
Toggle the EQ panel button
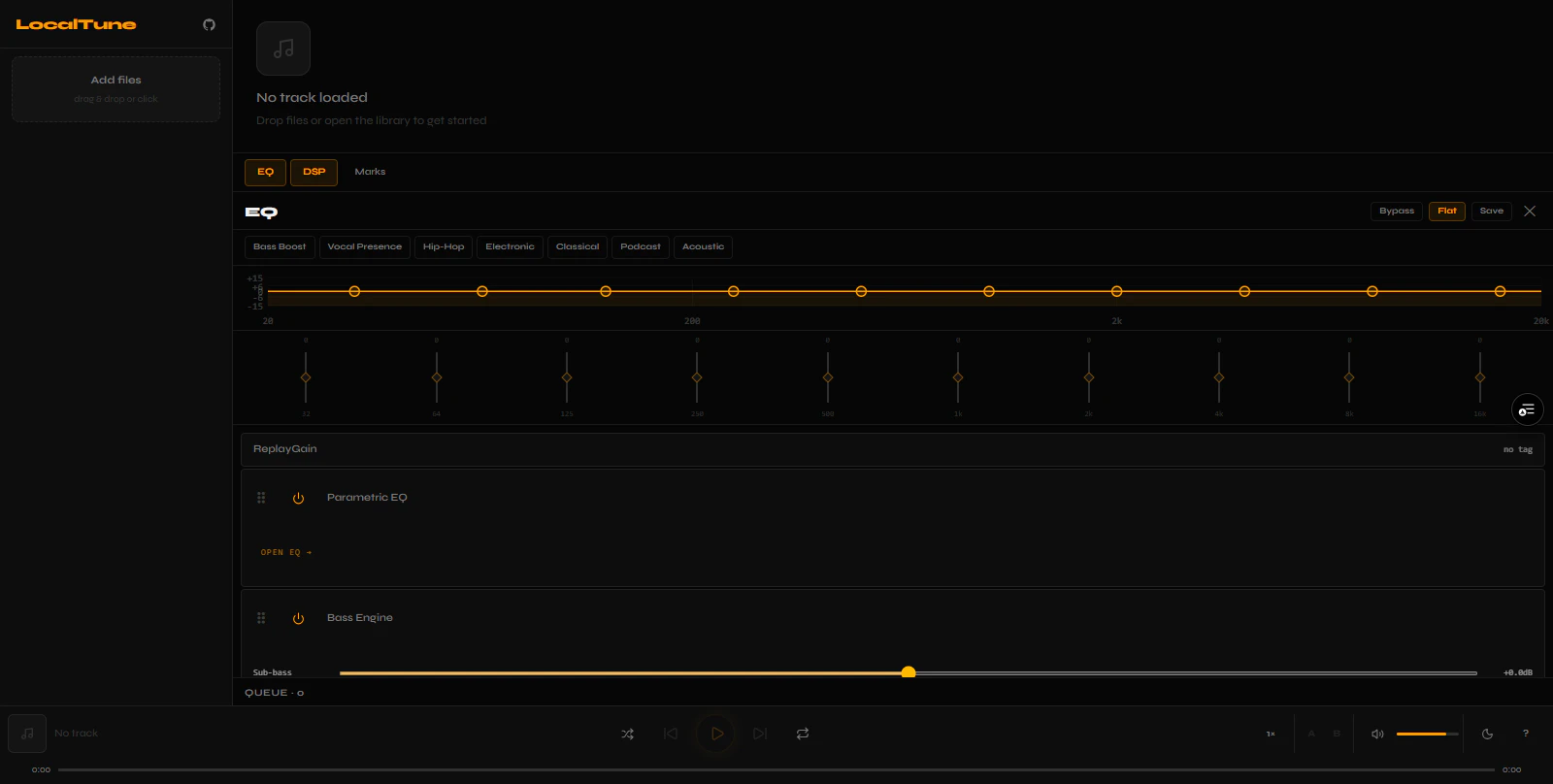pos(265,172)
